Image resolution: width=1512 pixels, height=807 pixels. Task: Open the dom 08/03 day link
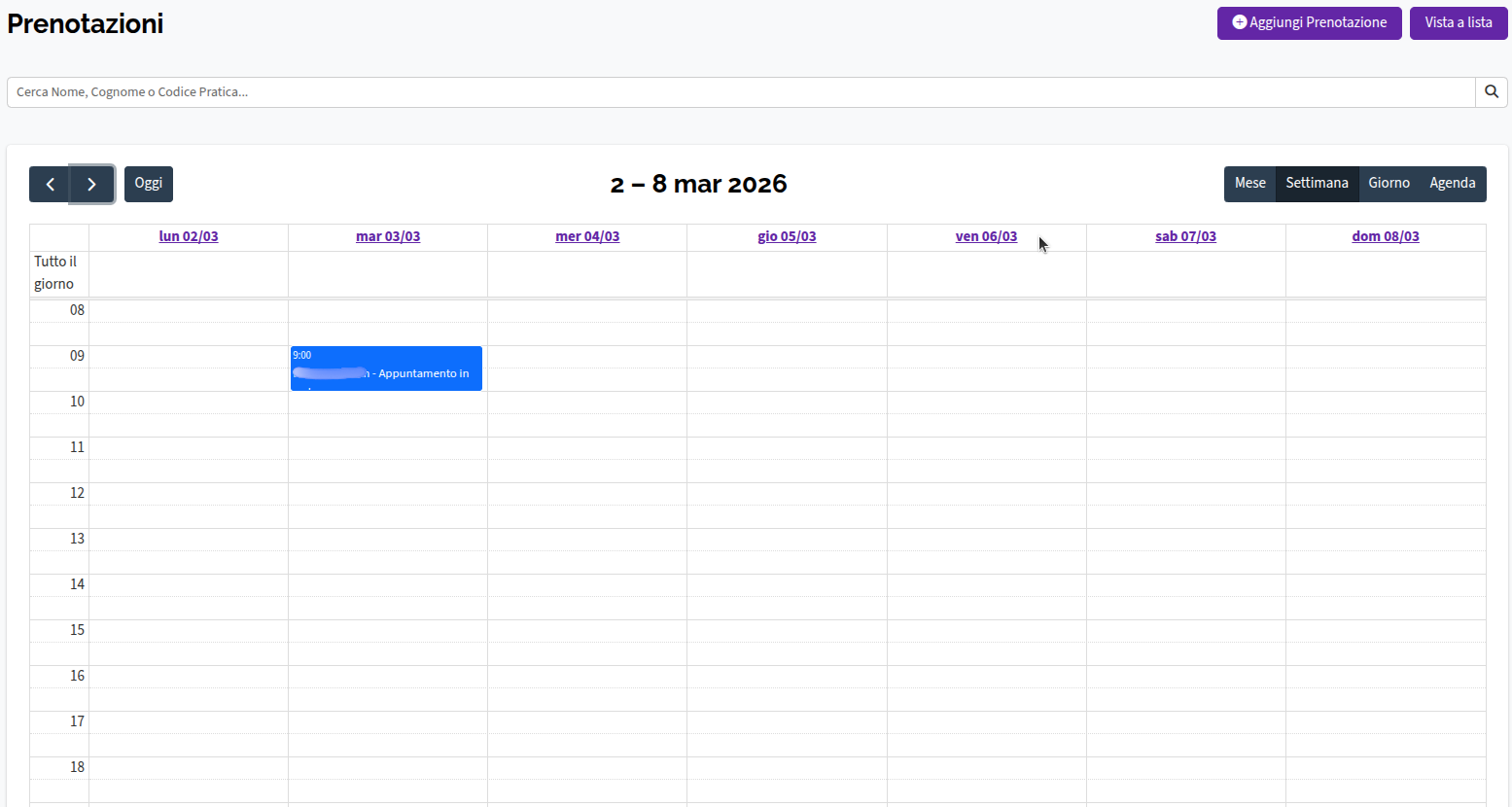(x=1385, y=235)
